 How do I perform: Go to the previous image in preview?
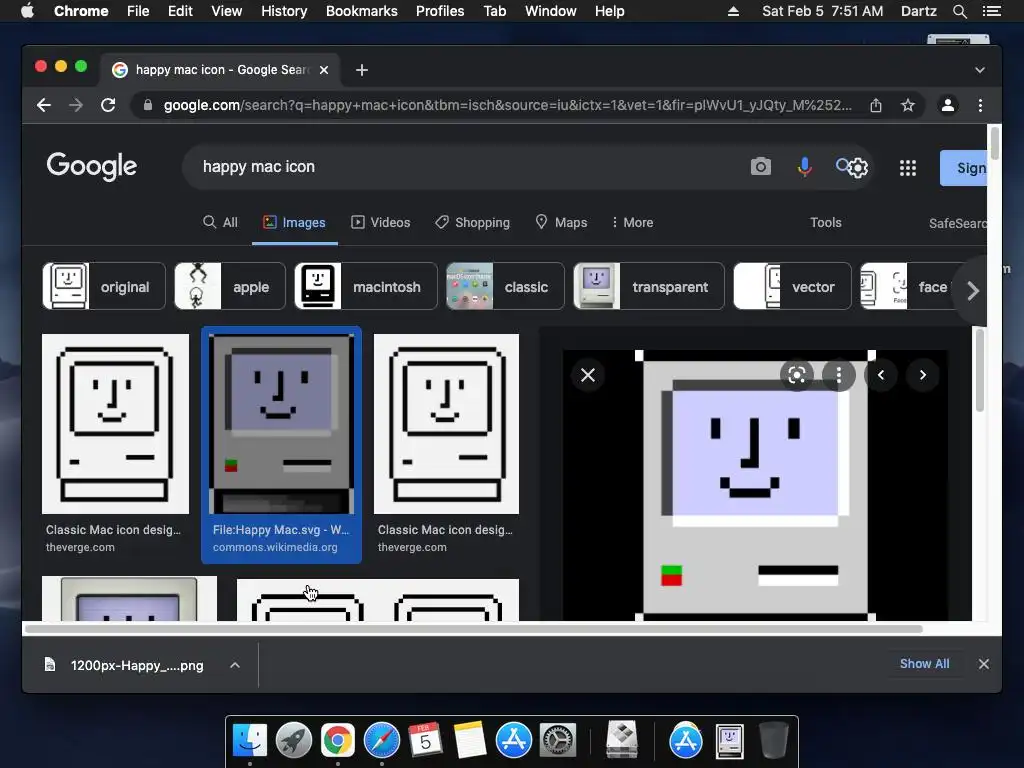tap(881, 375)
